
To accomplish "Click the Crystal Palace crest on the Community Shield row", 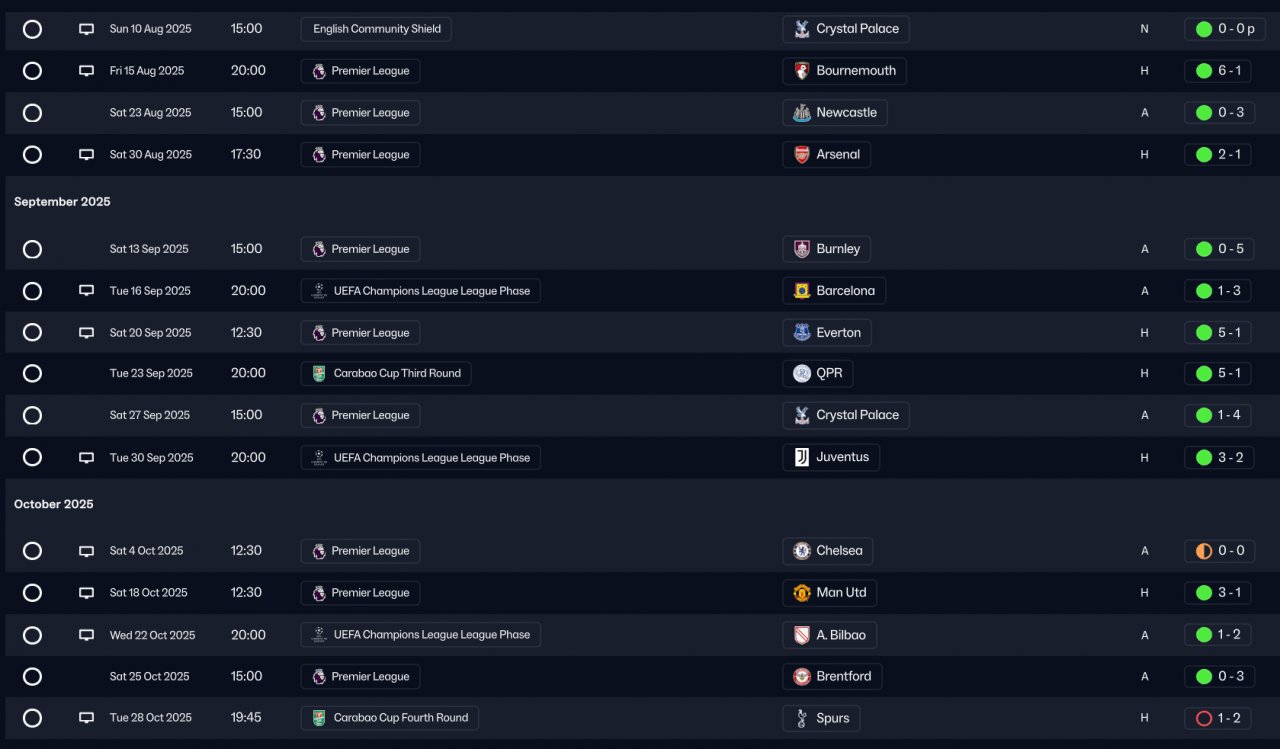I will coord(802,29).
